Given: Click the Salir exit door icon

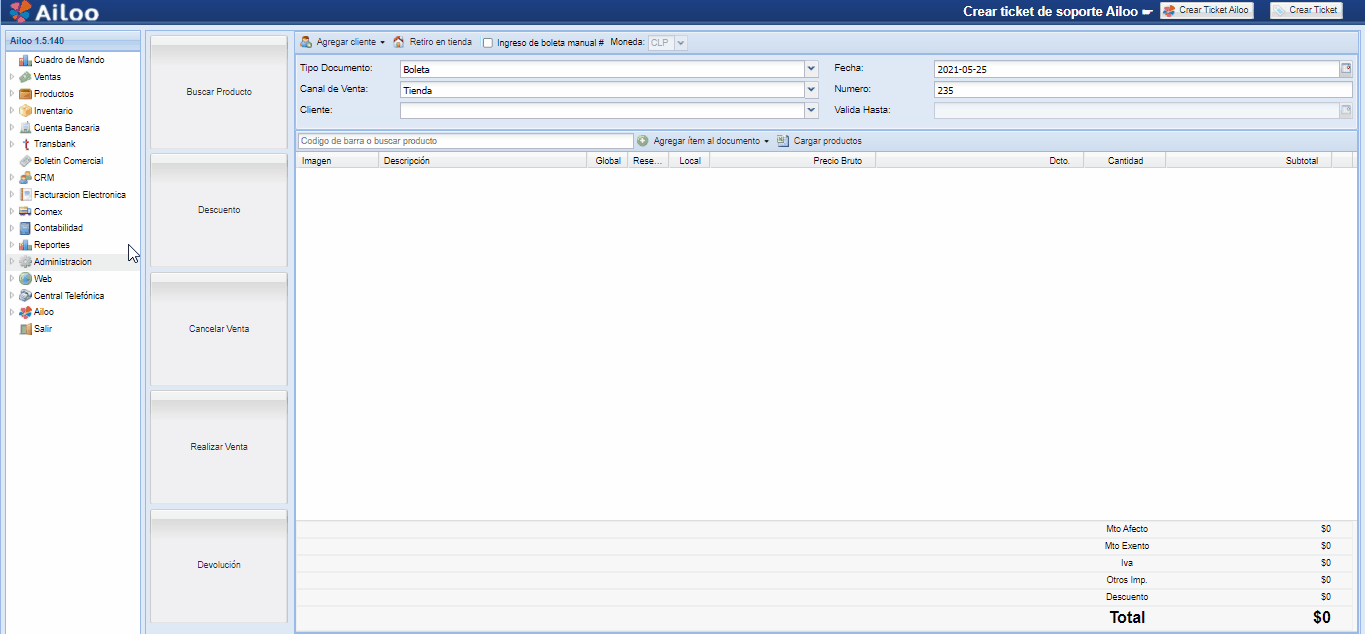Looking at the screenshot, I should 26,329.
